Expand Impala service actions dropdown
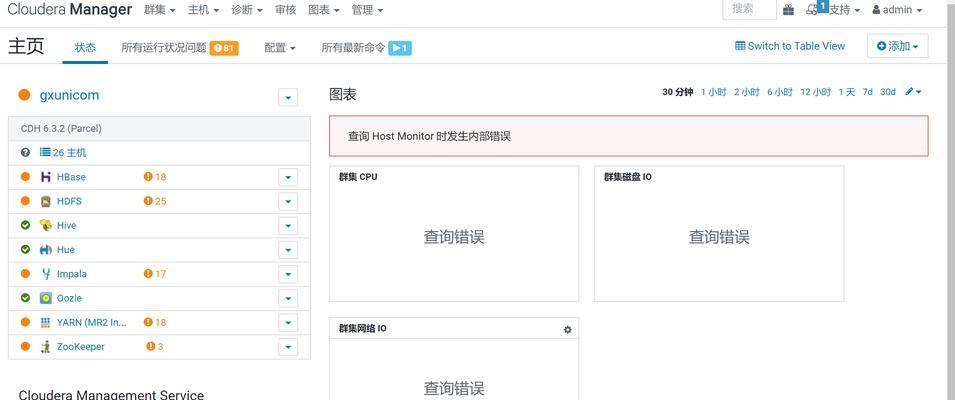Viewport: 955px width, 400px height. pyautogui.click(x=288, y=275)
